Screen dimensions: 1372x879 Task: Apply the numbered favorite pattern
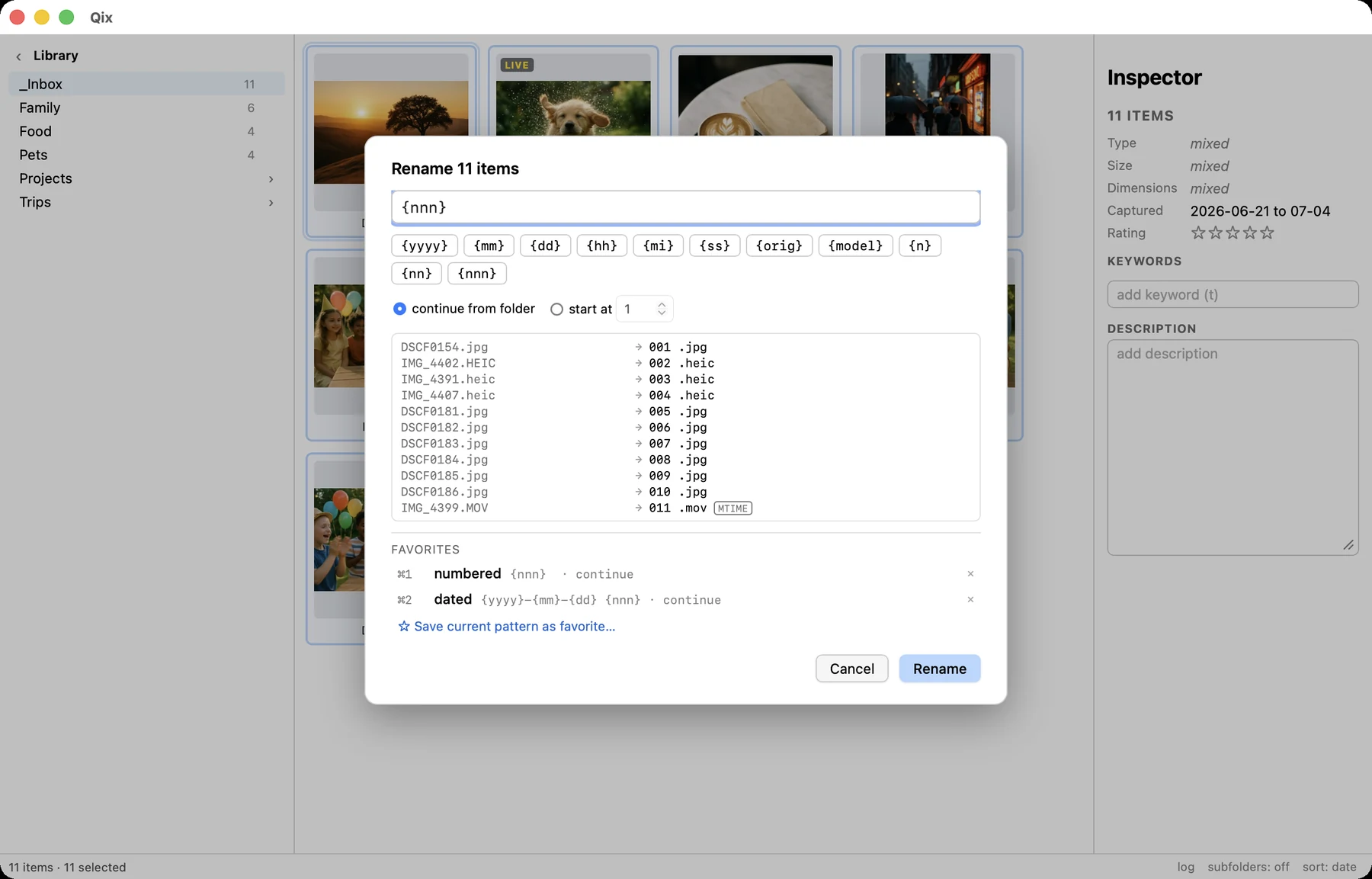pyautogui.click(x=685, y=574)
